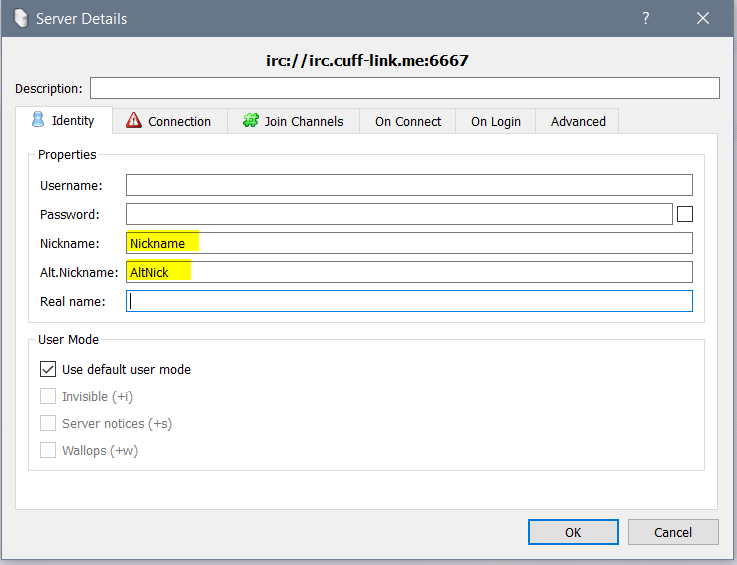Uncheck Use default user mode
The width and height of the screenshot is (737, 565).
tap(48, 369)
